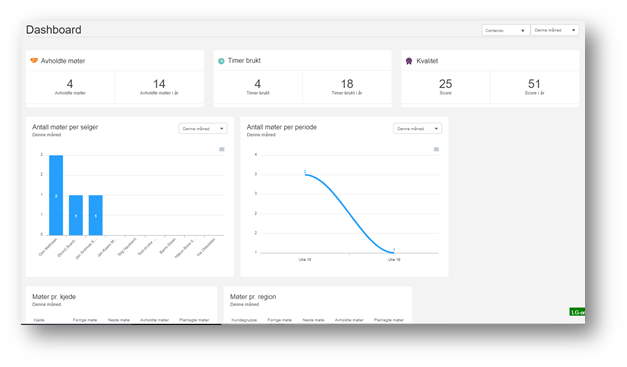This screenshot has width=627, height=367.
Task: Click the second bar in the selger chart
Action: tap(76, 215)
